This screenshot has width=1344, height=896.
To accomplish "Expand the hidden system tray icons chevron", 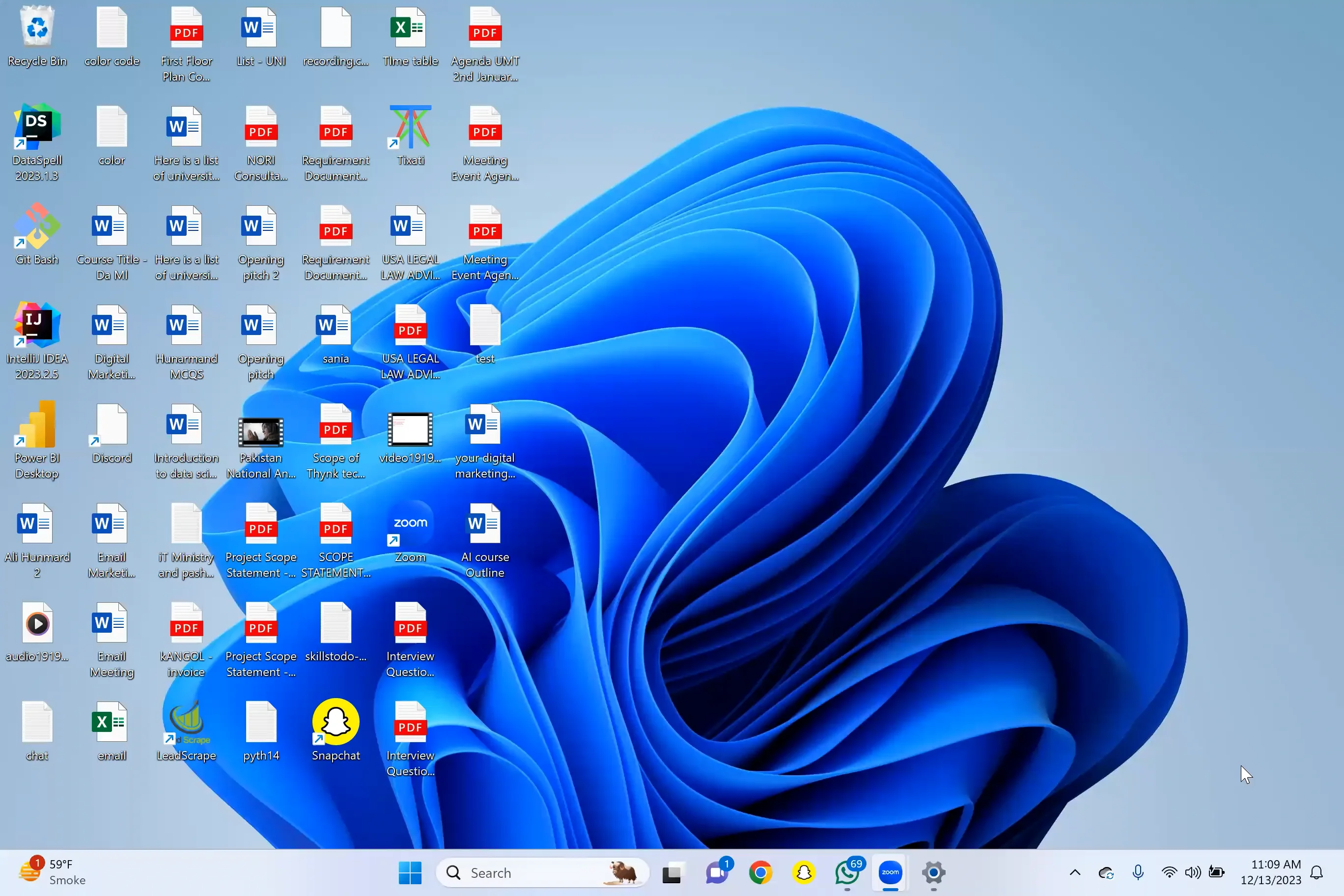I will pos(1075,872).
